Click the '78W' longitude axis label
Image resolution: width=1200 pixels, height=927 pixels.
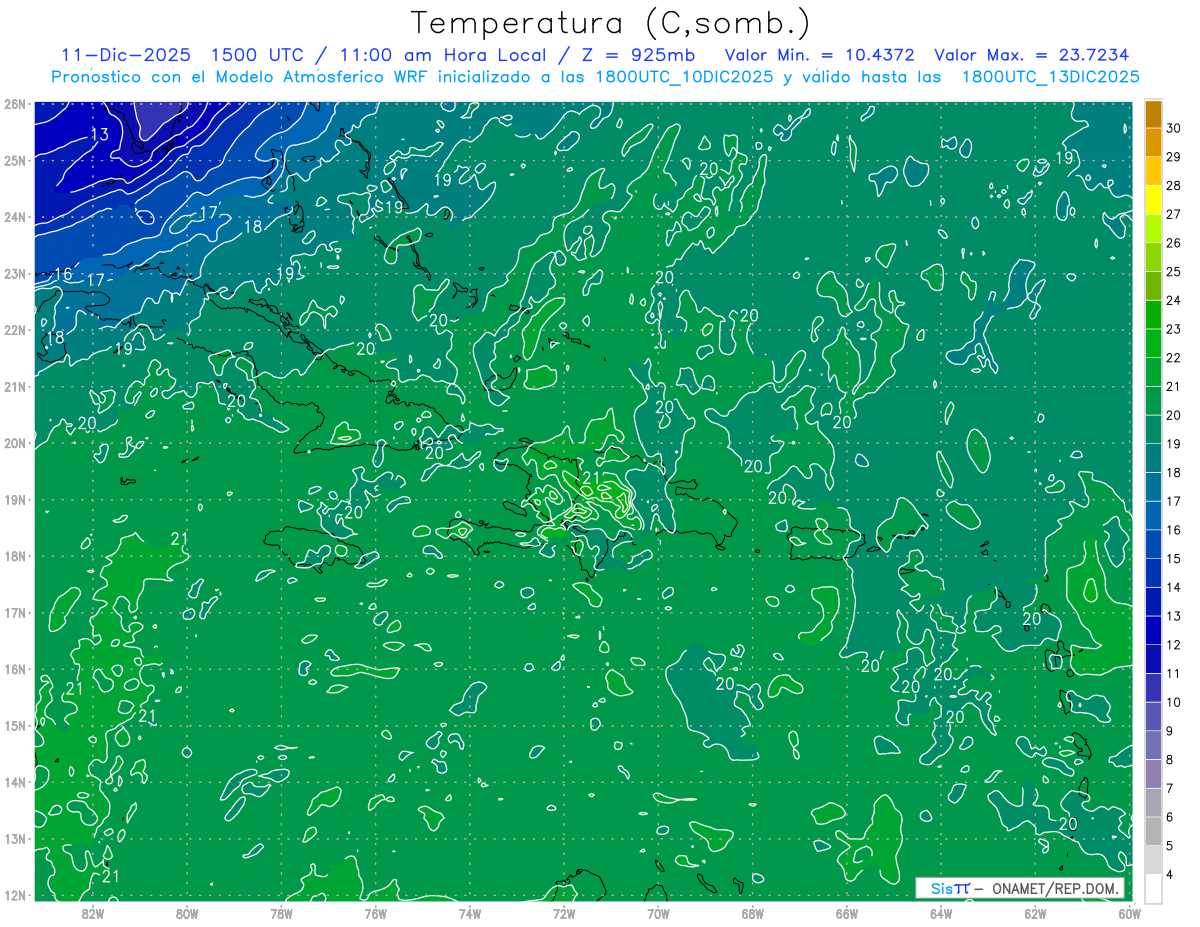click(281, 913)
